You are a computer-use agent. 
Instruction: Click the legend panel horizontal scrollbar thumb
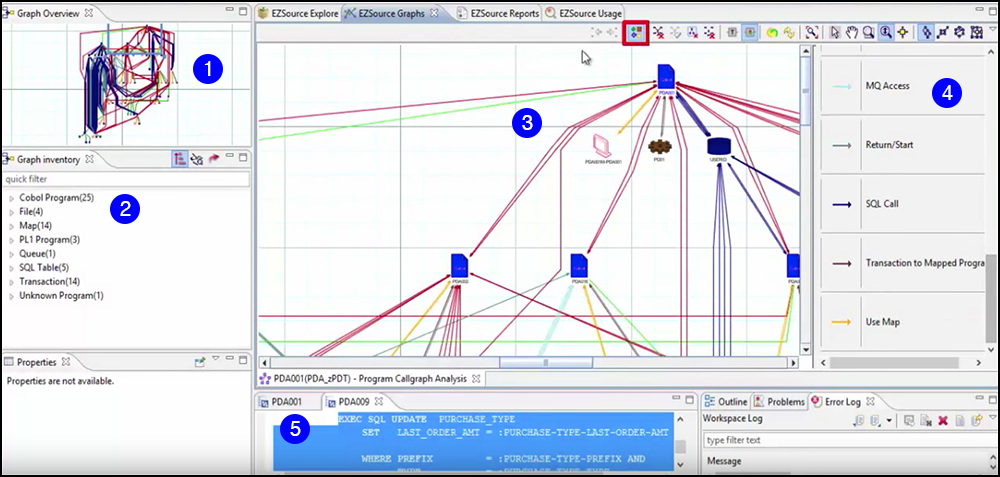point(894,362)
